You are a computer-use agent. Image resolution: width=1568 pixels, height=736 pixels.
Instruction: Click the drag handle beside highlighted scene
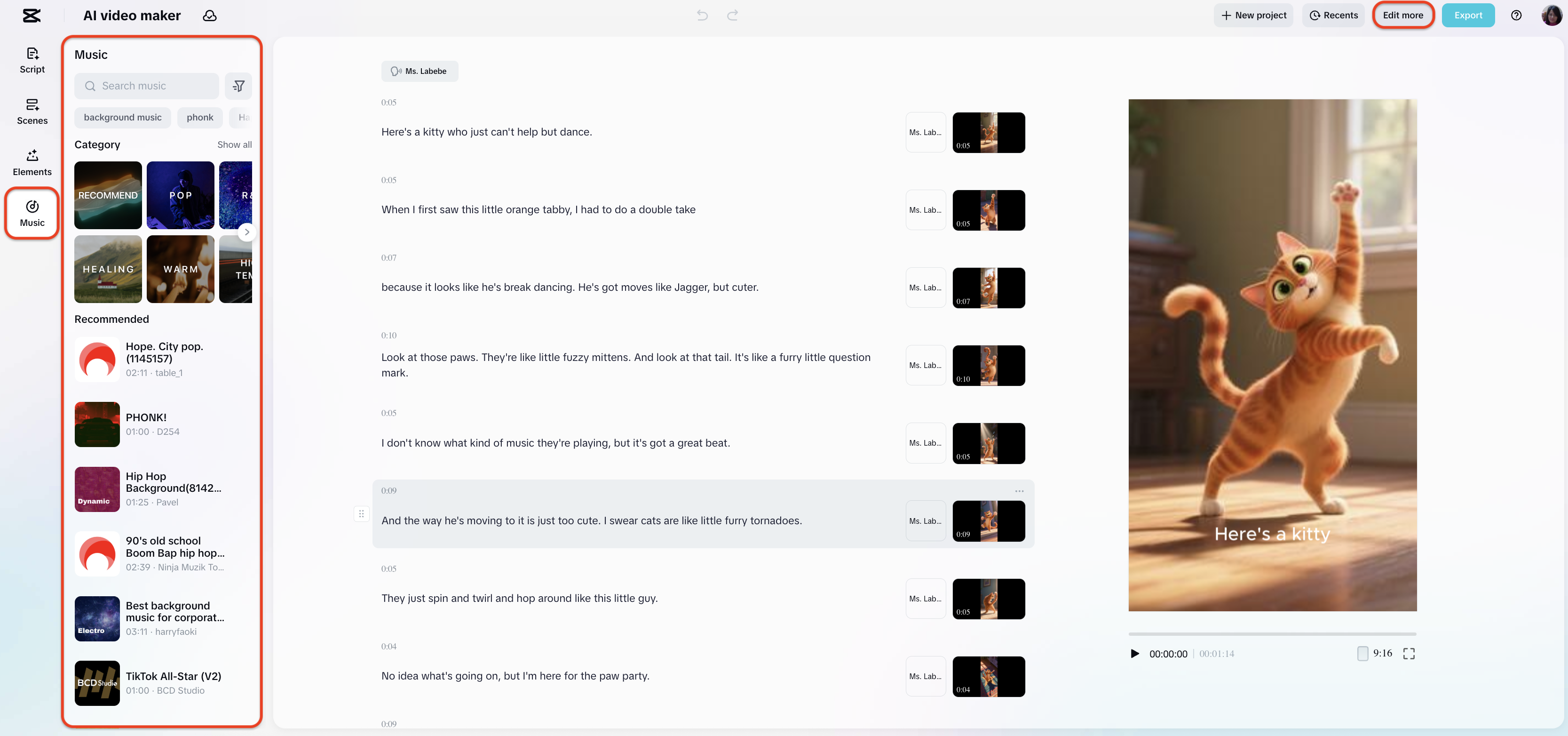tap(361, 513)
